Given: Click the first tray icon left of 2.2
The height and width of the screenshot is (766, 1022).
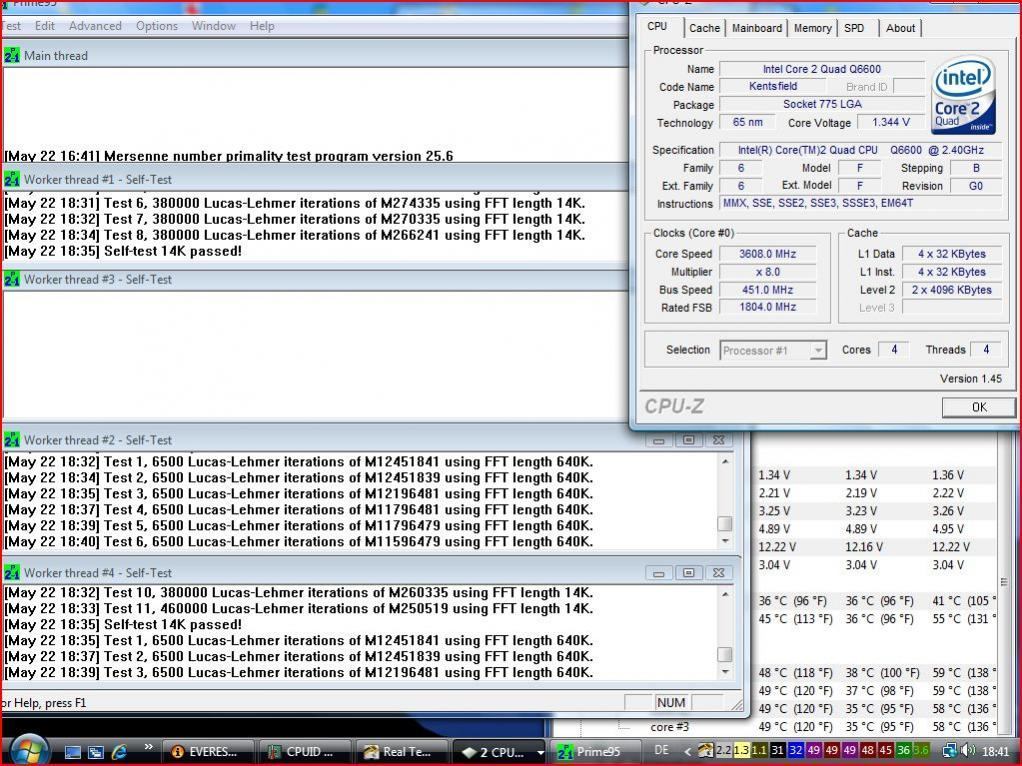Looking at the screenshot, I should [705, 750].
